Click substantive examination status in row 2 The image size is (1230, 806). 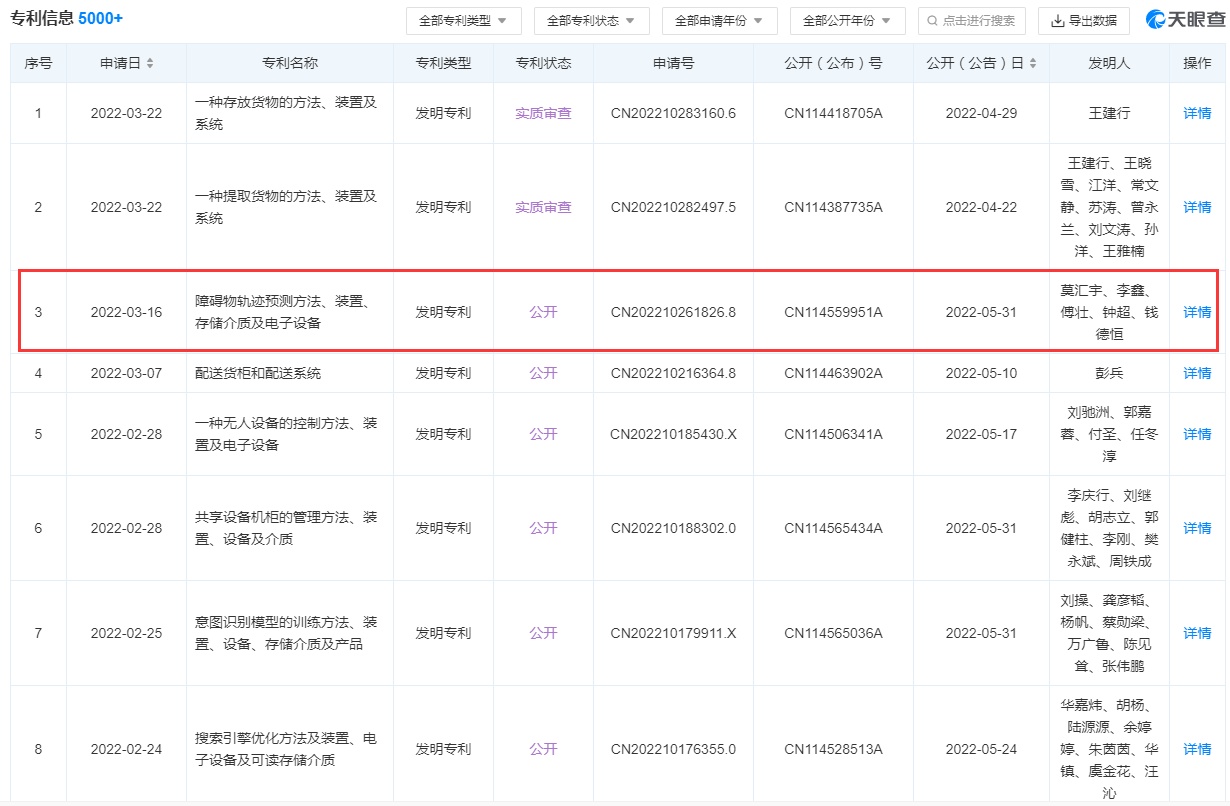pyautogui.click(x=543, y=207)
